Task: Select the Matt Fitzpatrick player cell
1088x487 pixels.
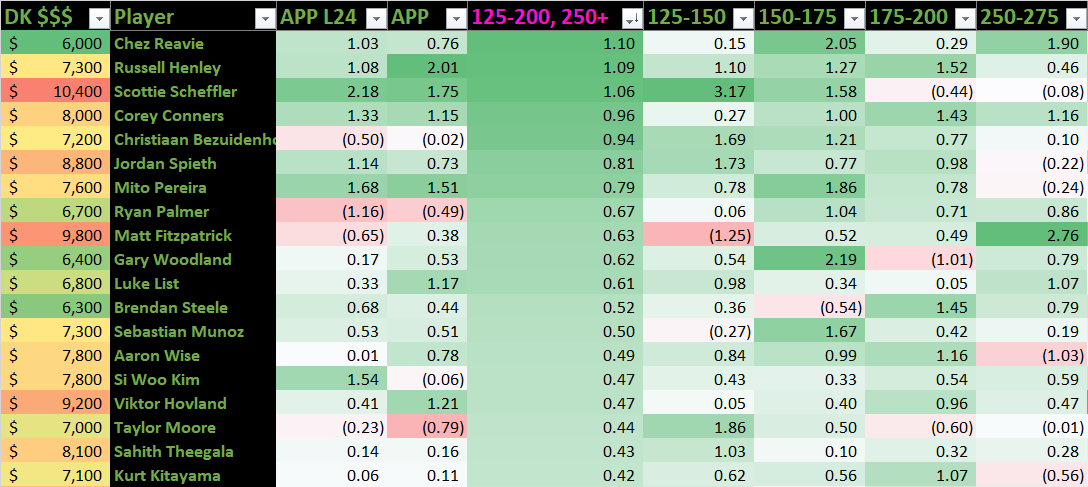Action: pyautogui.click(x=193, y=236)
